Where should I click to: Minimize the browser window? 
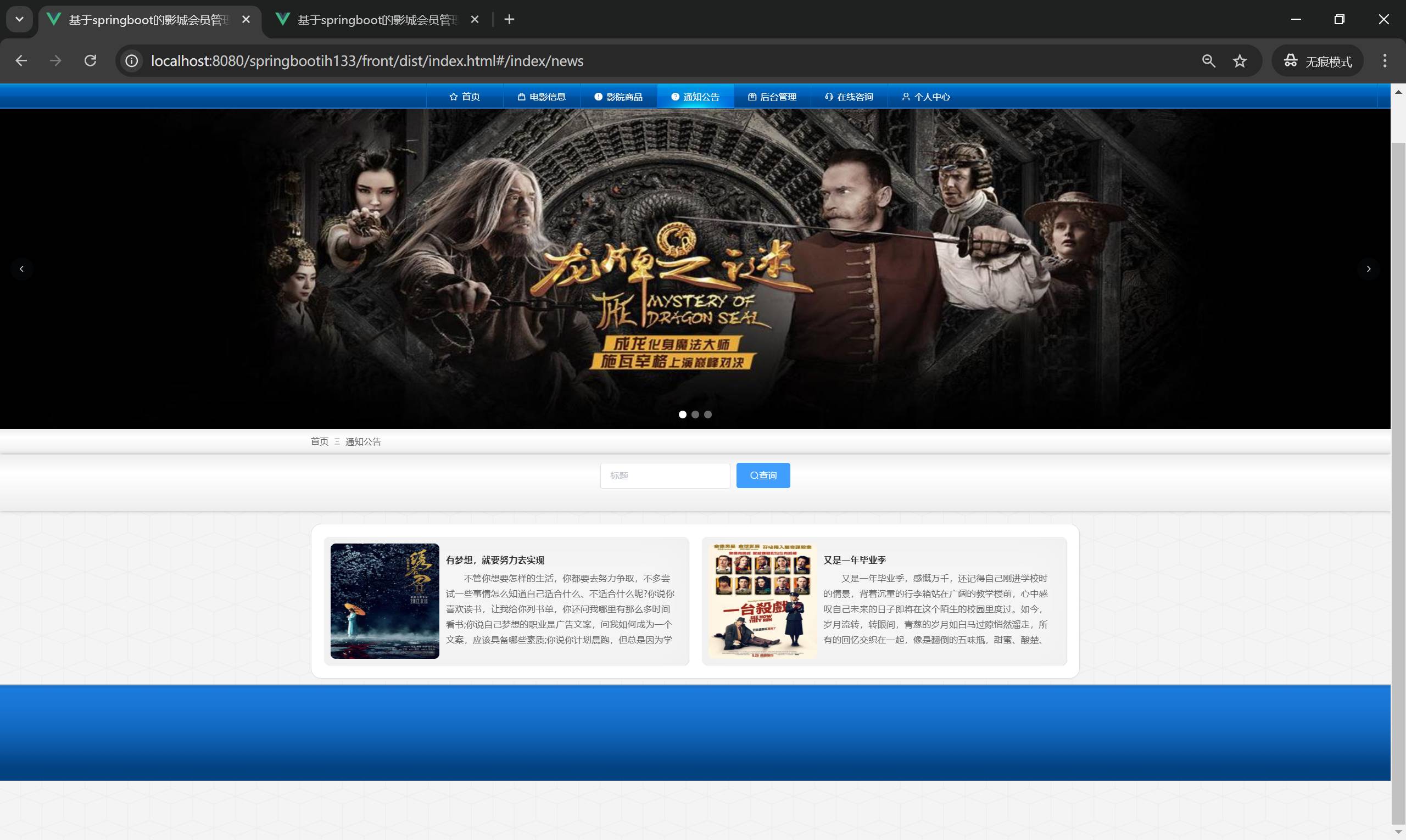[1296, 19]
